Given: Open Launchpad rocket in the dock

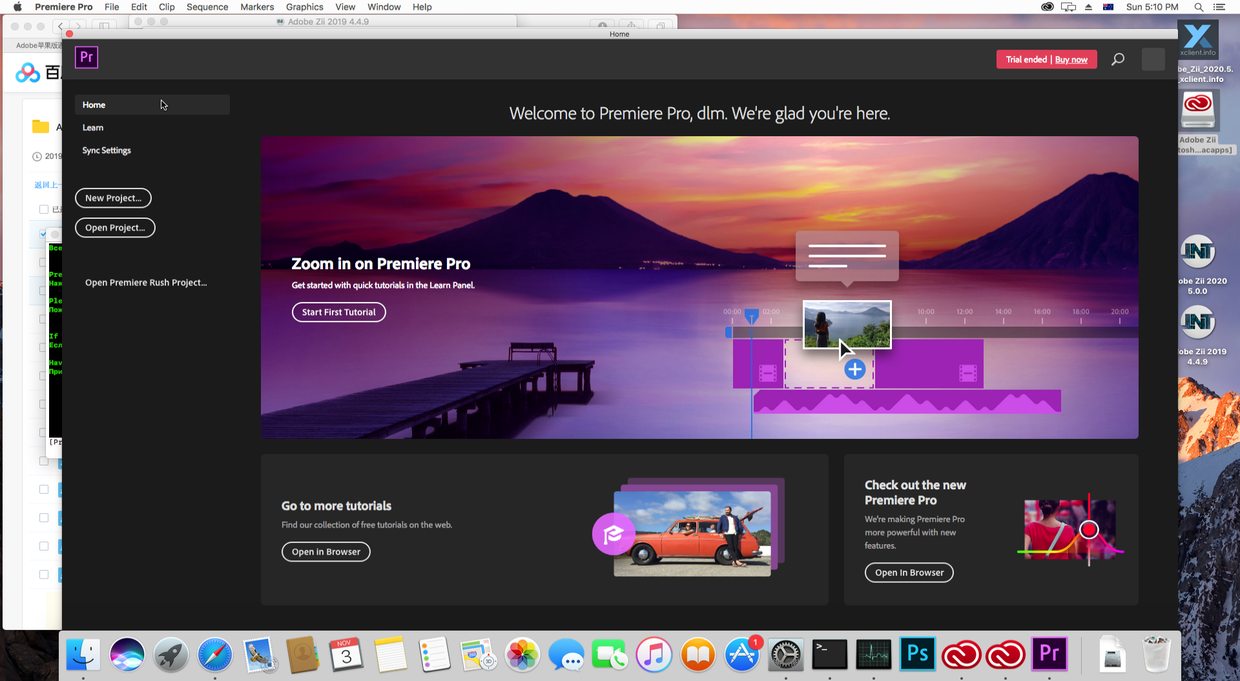Looking at the screenshot, I should click(171, 655).
